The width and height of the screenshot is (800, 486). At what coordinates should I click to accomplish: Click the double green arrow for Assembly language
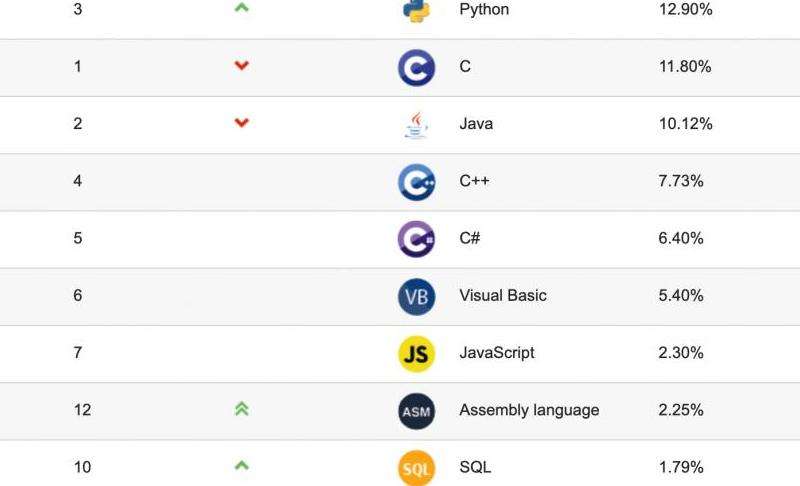click(x=241, y=409)
